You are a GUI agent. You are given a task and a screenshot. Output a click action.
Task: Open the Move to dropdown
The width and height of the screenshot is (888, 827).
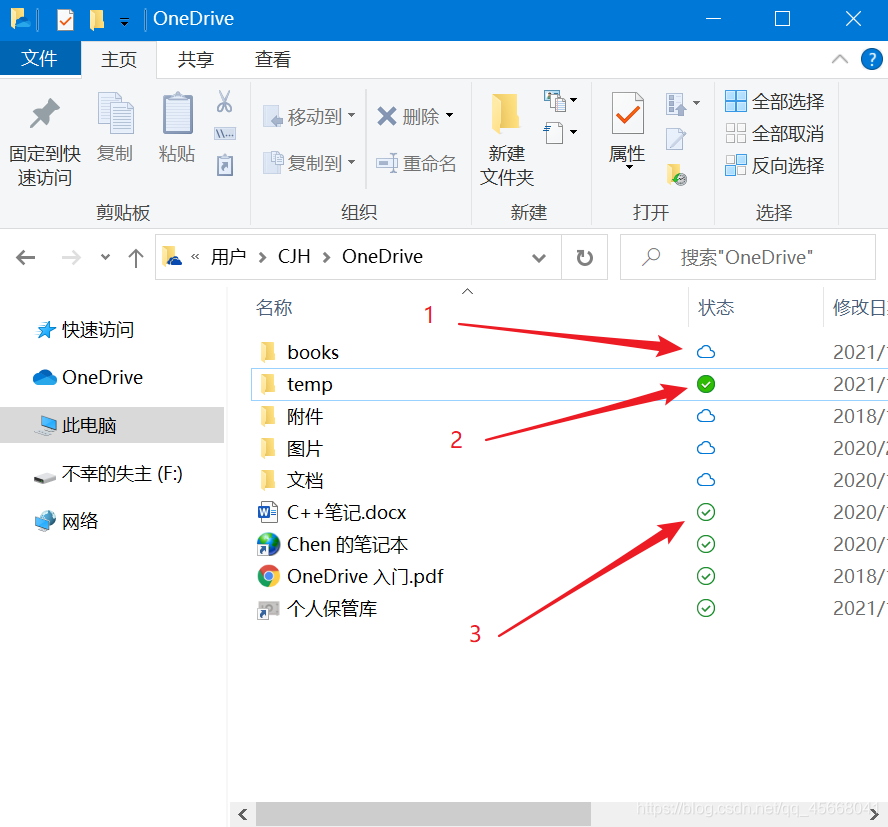(x=309, y=116)
